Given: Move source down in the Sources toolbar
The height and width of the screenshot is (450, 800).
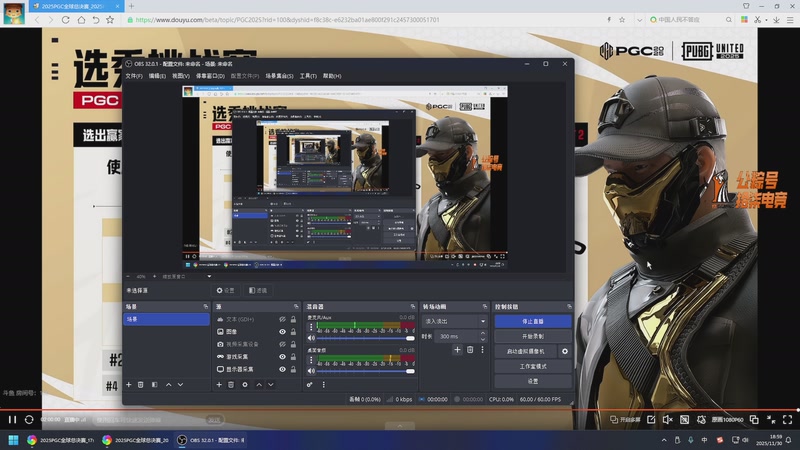Looking at the screenshot, I should pyautogui.click(x=271, y=385).
